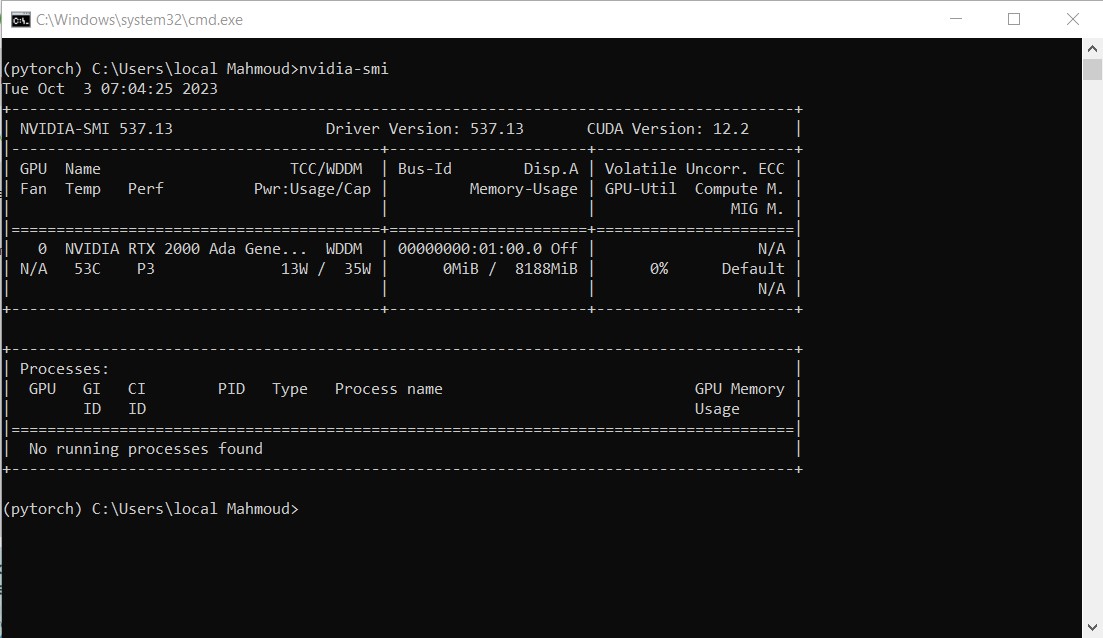Maximize the cmd.exe window
This screenshot has width=1103, height=638.
coord(1014,19)
